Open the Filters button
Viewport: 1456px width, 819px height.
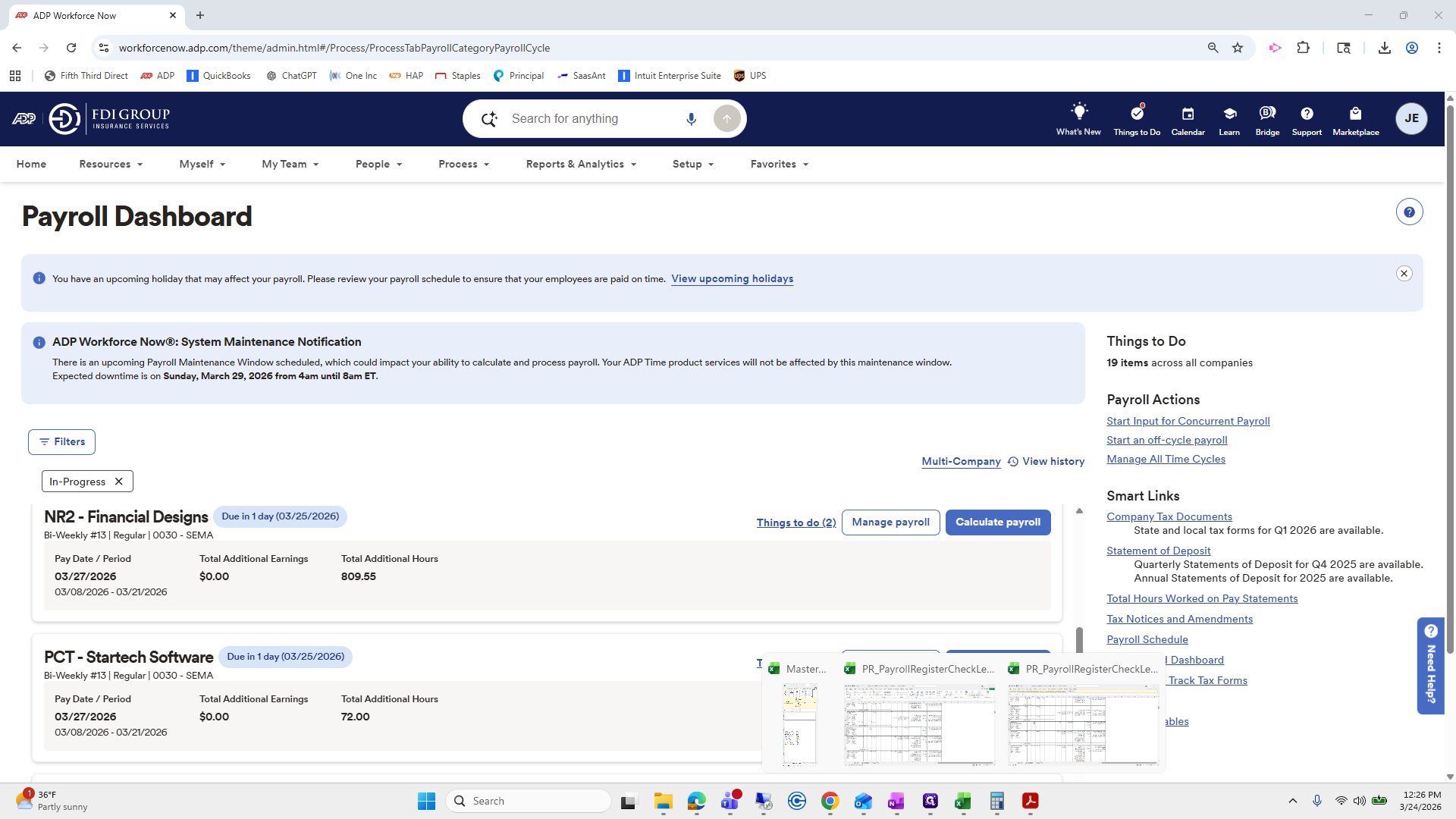[61, 442]
